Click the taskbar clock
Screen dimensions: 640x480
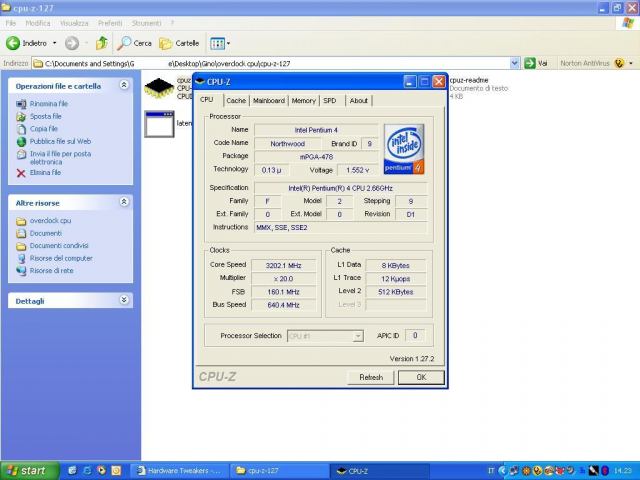[622, 471]
